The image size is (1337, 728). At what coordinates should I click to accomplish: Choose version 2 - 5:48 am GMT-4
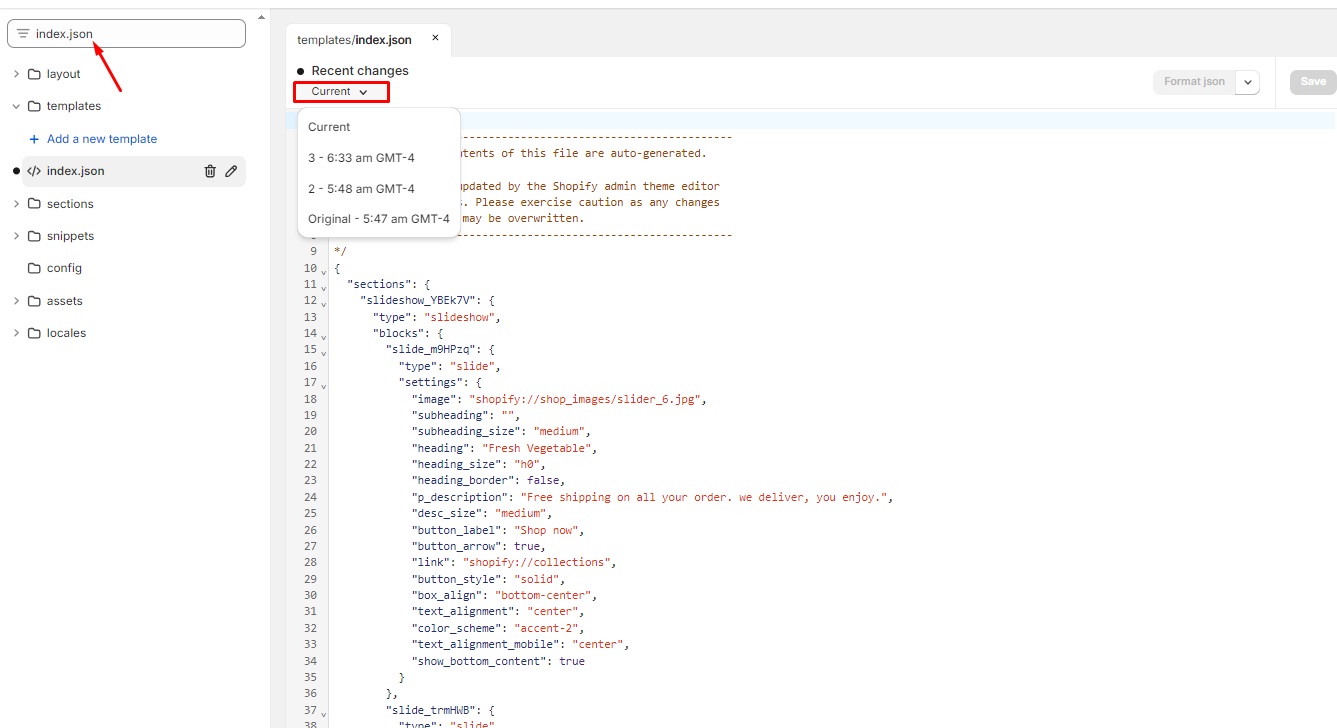pyautogui.click(x=360, y=189)
